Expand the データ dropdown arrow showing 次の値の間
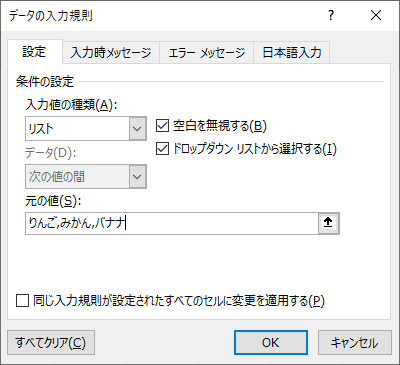The height and width of the screenshot is (365, 400). [138, 176]
